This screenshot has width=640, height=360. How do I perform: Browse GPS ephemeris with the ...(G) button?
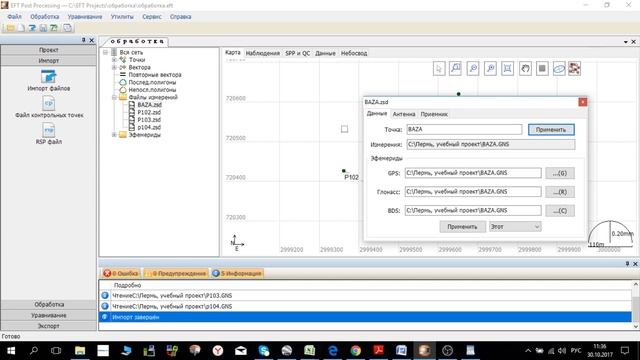[x=560, y=173]
